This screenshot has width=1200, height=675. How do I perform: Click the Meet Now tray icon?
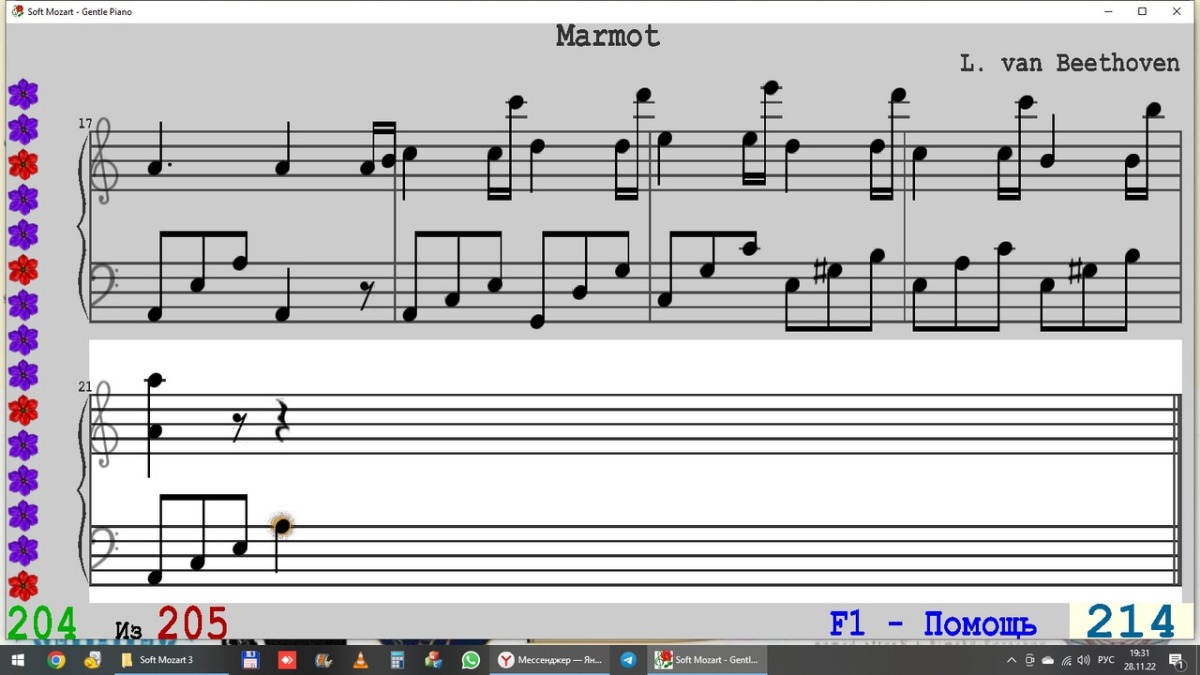click(x=1030, y=660)
